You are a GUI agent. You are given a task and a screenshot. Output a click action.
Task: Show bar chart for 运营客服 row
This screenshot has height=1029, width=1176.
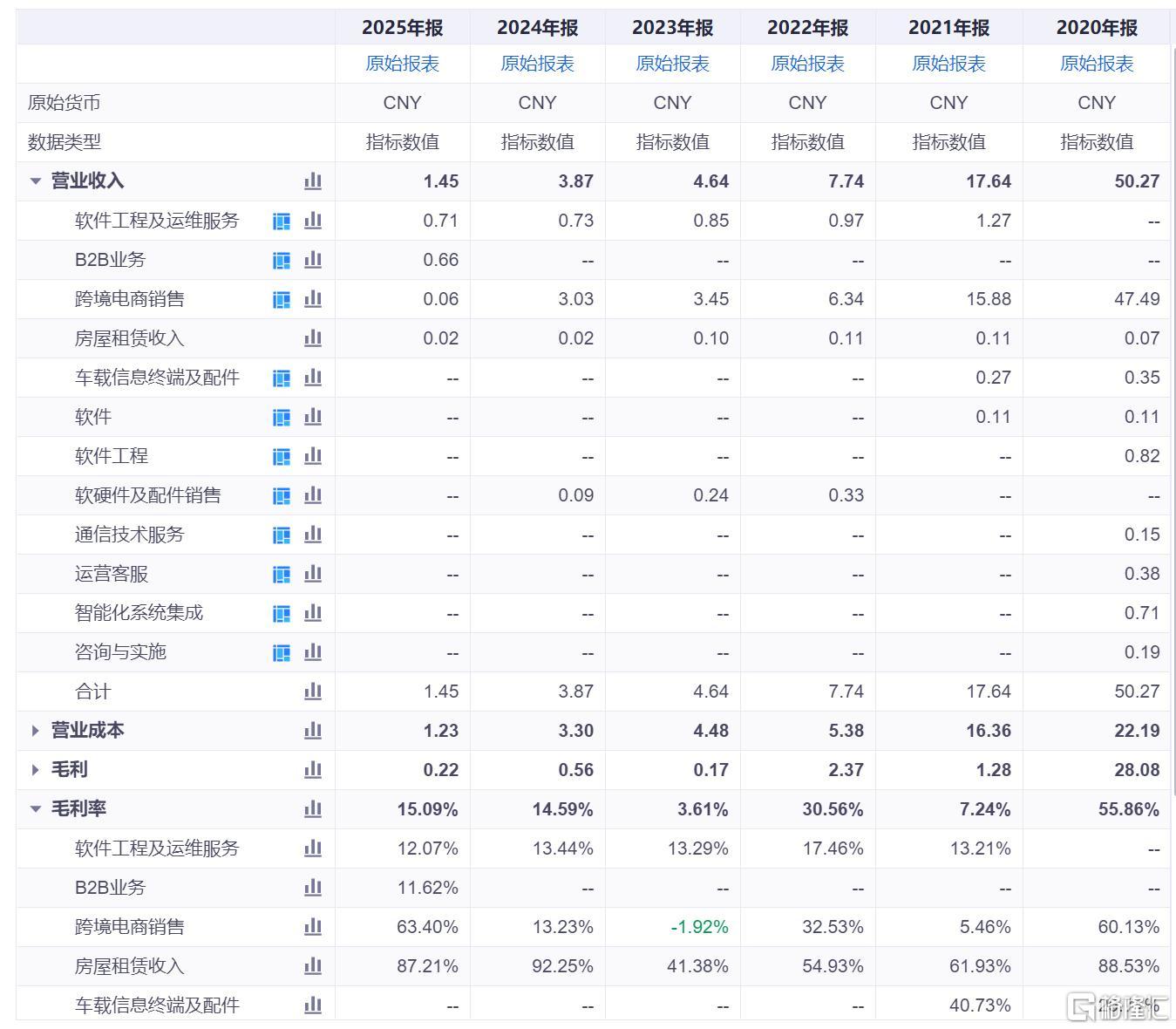(313, 574)
